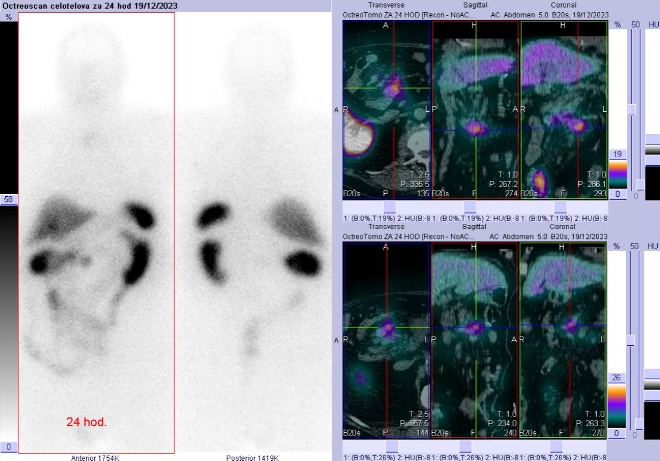Click the 'P: 263.3' position readout

tap(591, 424)
